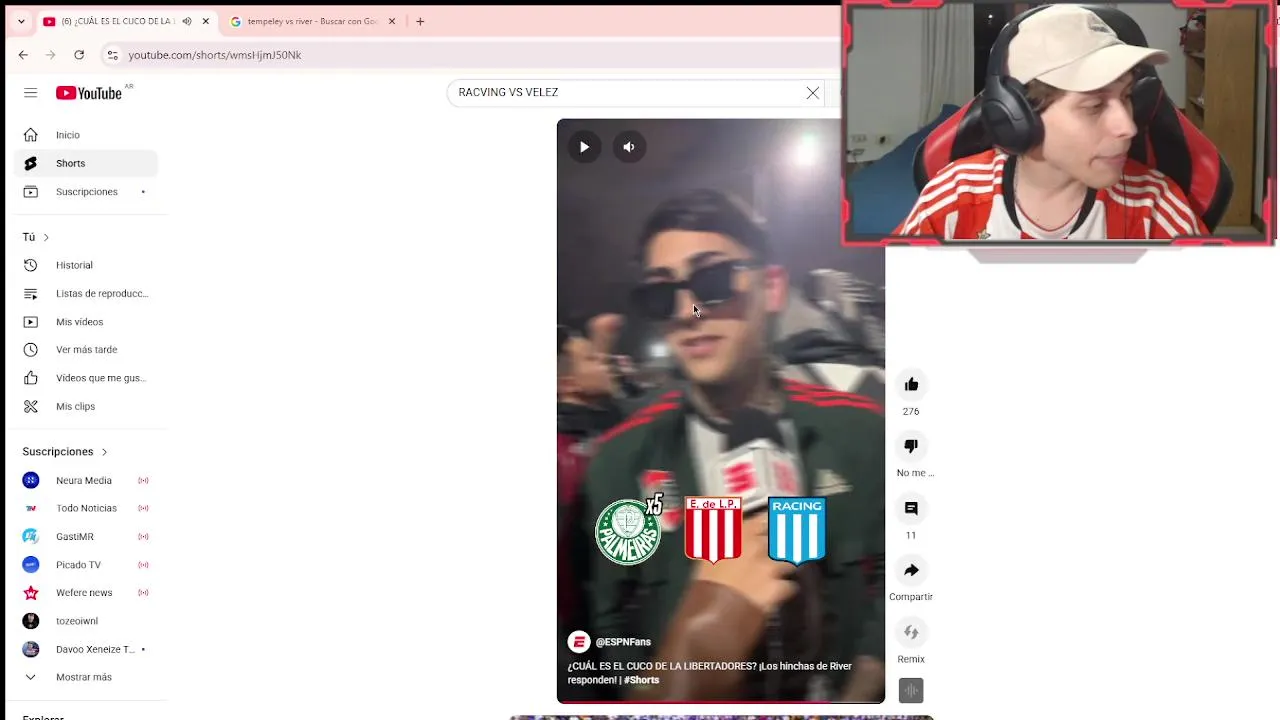Open Suscripciones in the sidebar
Screen dimensions: 1280x720
point(87,192)
